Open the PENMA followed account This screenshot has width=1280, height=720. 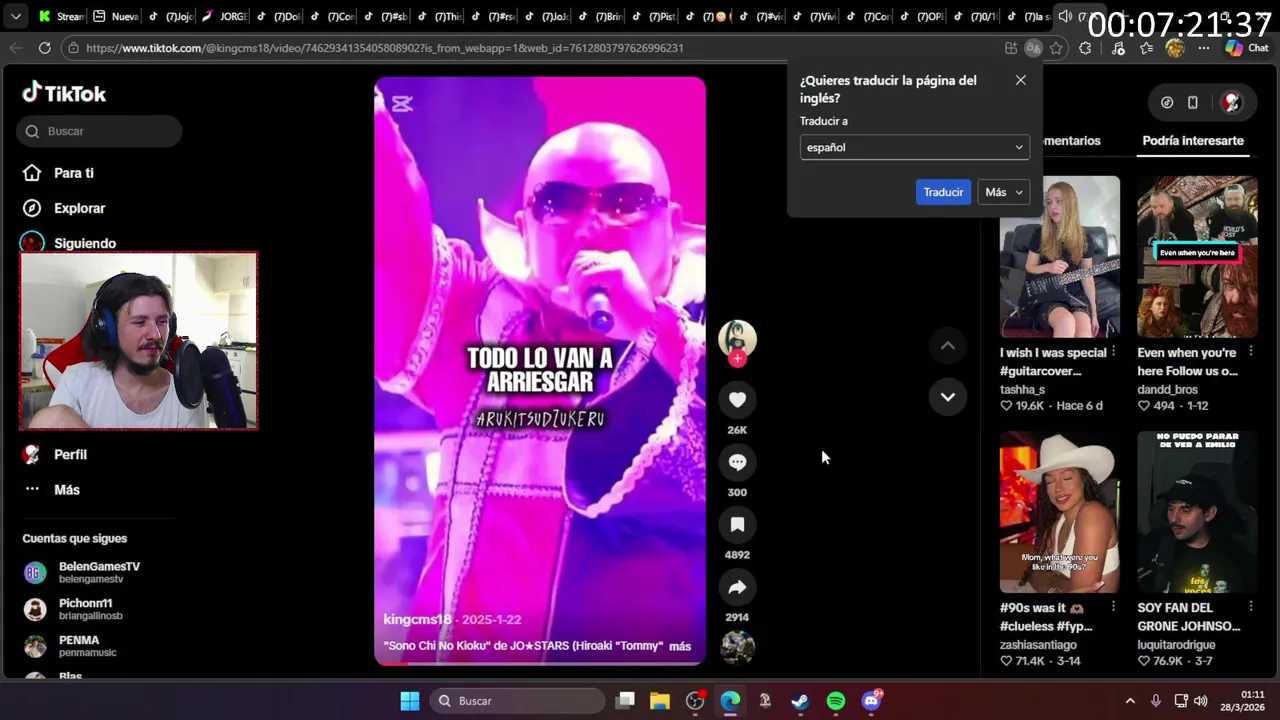click(x=70, y=646)
